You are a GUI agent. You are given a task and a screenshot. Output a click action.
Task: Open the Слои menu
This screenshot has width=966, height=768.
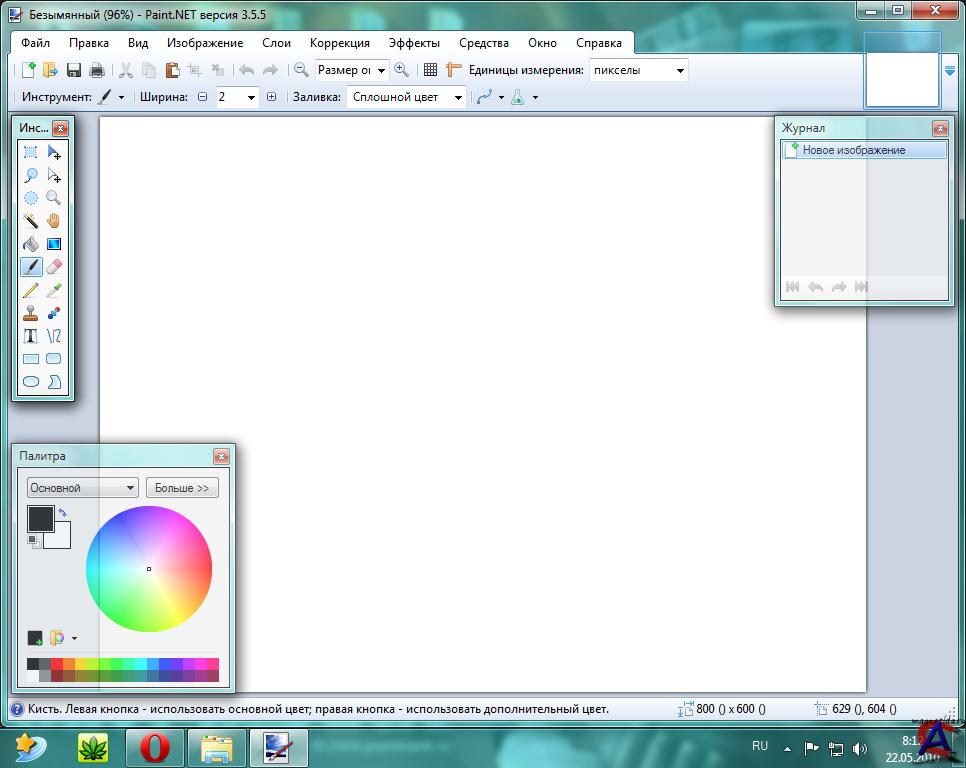[276, 43]
